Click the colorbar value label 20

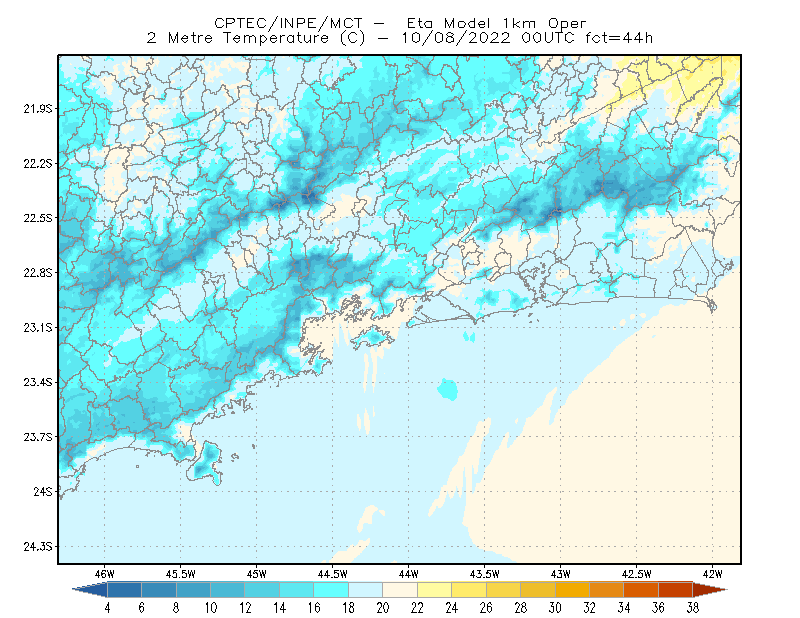[383, 608]
